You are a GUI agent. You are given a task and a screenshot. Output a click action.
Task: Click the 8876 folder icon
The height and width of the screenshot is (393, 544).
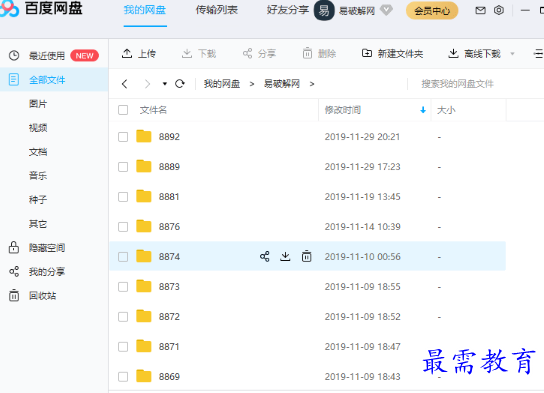144,227
